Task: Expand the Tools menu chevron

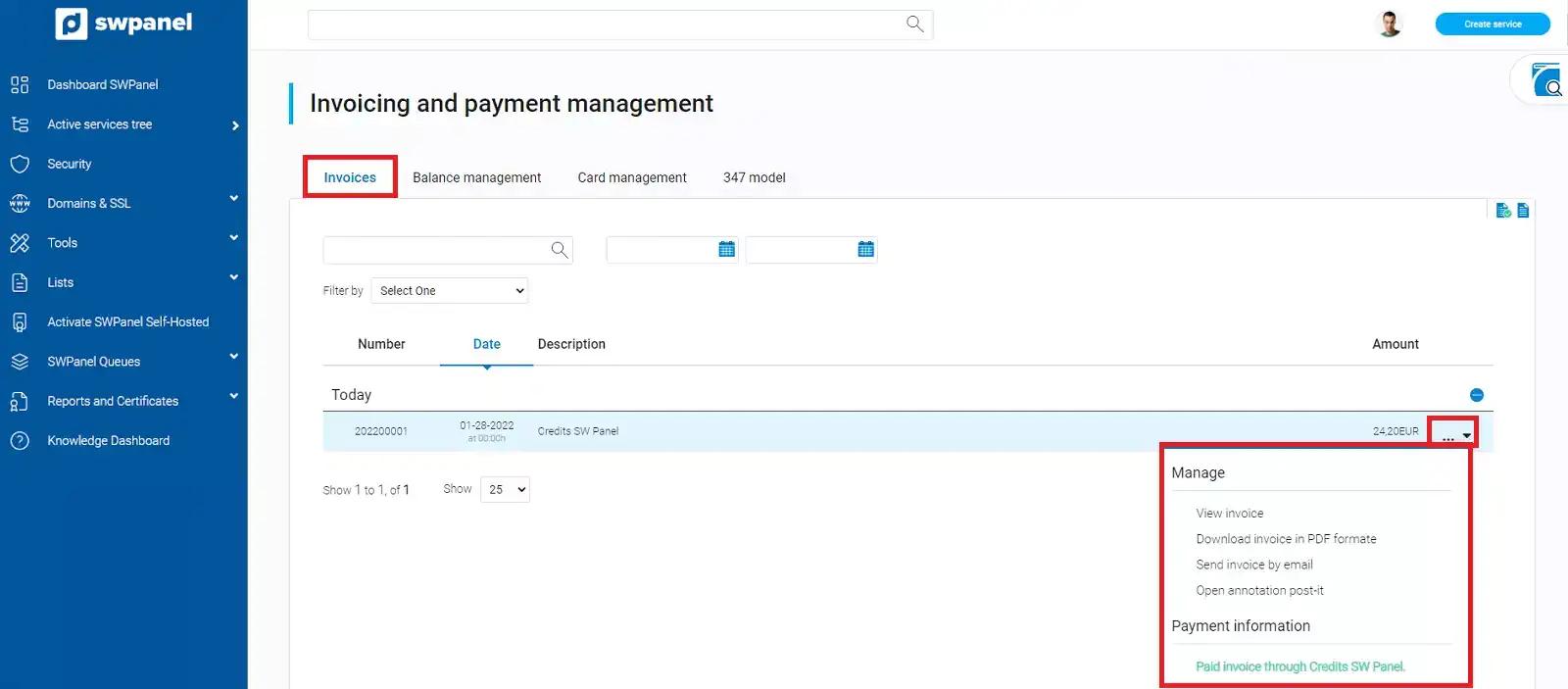Action: pyautogui.click(x=234, y=237)
